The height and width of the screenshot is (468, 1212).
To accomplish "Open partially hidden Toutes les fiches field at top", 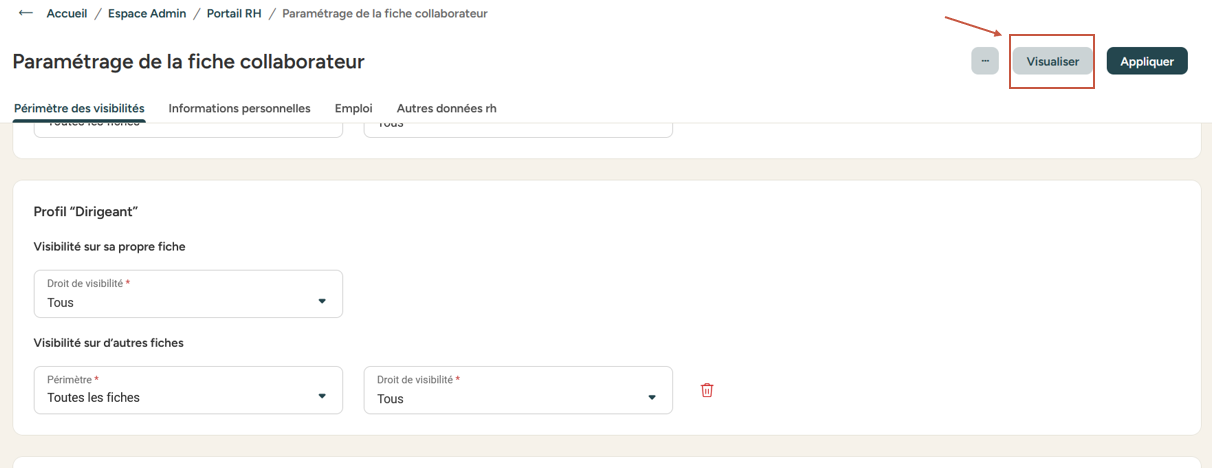I will (x=188, y=130).
